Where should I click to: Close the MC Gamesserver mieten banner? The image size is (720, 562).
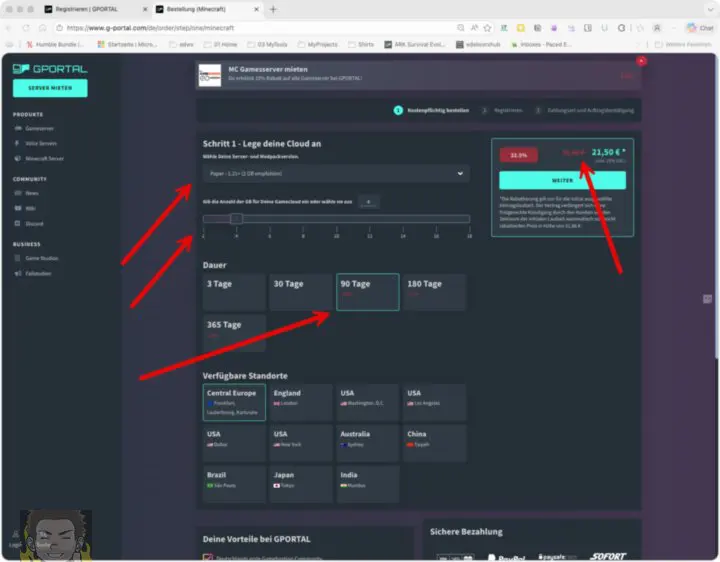pyautogui.click(x=641, y=61)
